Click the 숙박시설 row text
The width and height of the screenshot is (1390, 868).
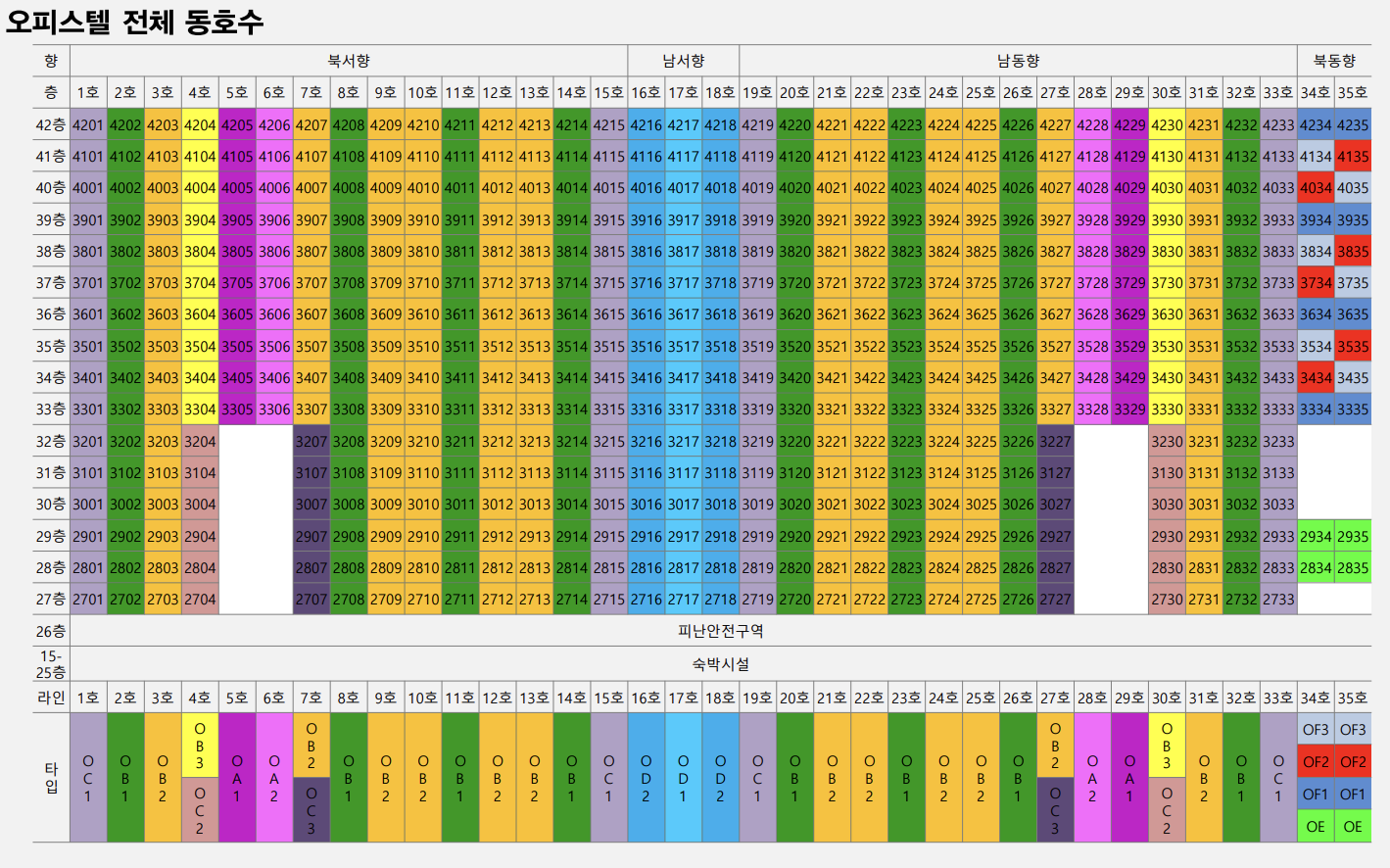[720, 664]
